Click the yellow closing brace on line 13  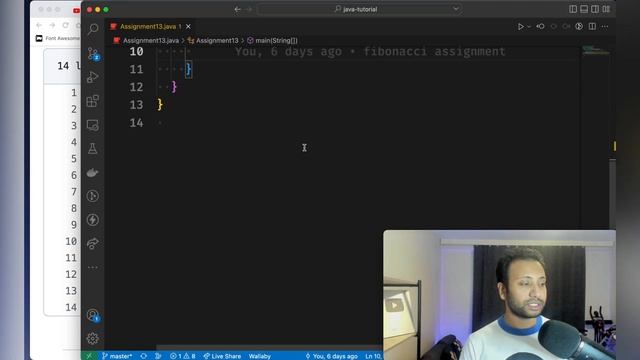(160, 104)
